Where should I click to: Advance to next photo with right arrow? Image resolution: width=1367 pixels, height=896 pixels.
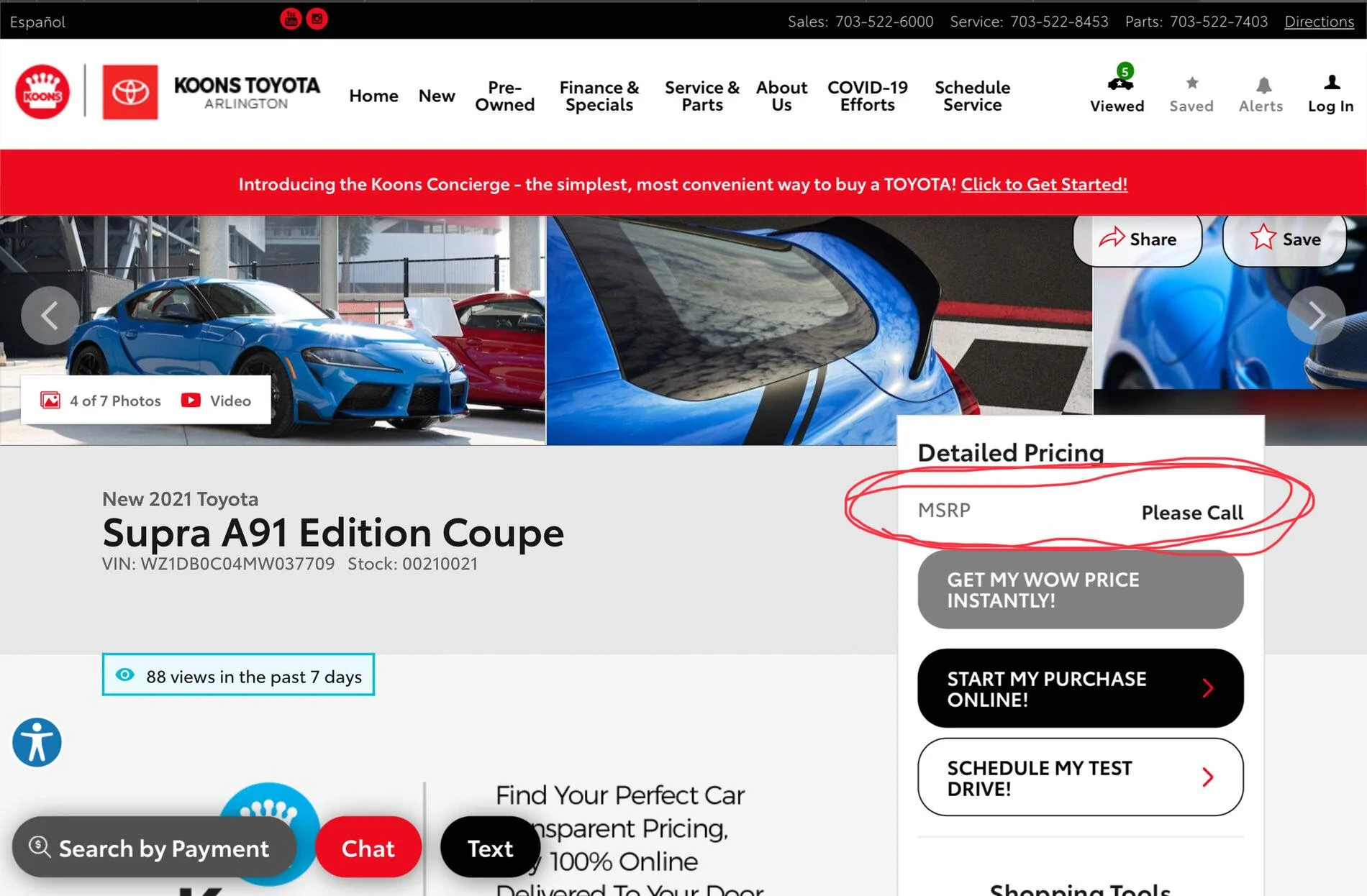(1316, 315)
